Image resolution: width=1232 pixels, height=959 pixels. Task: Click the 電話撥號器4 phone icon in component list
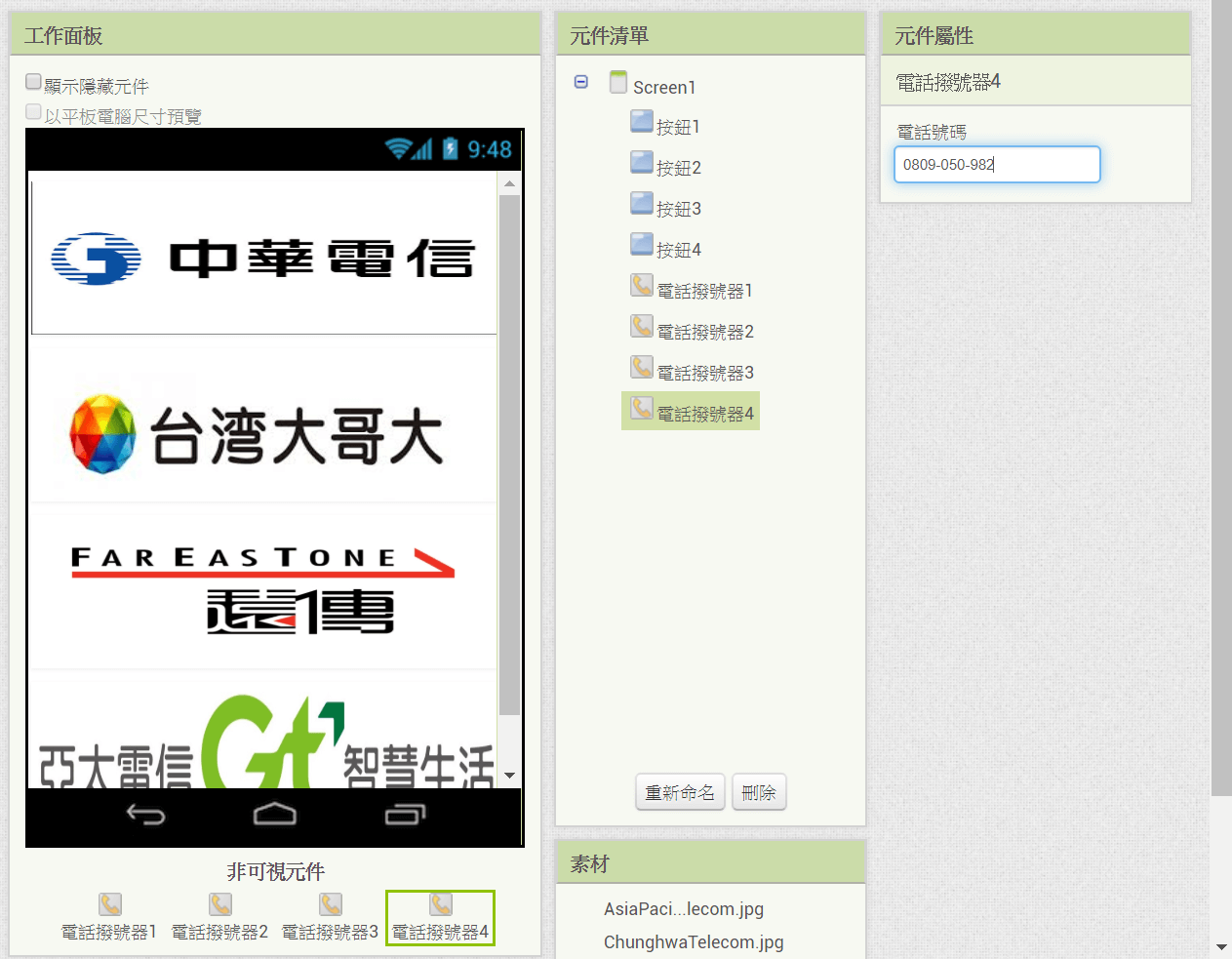pyautogui.click(x=642, y=408)
